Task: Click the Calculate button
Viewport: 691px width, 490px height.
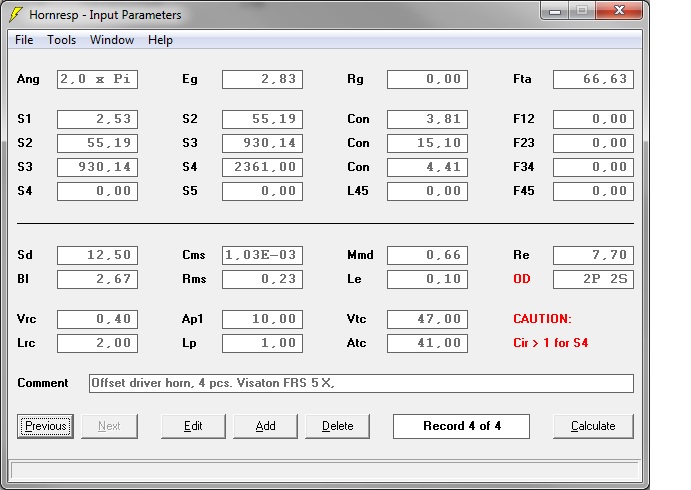Action: pos(593,426)
